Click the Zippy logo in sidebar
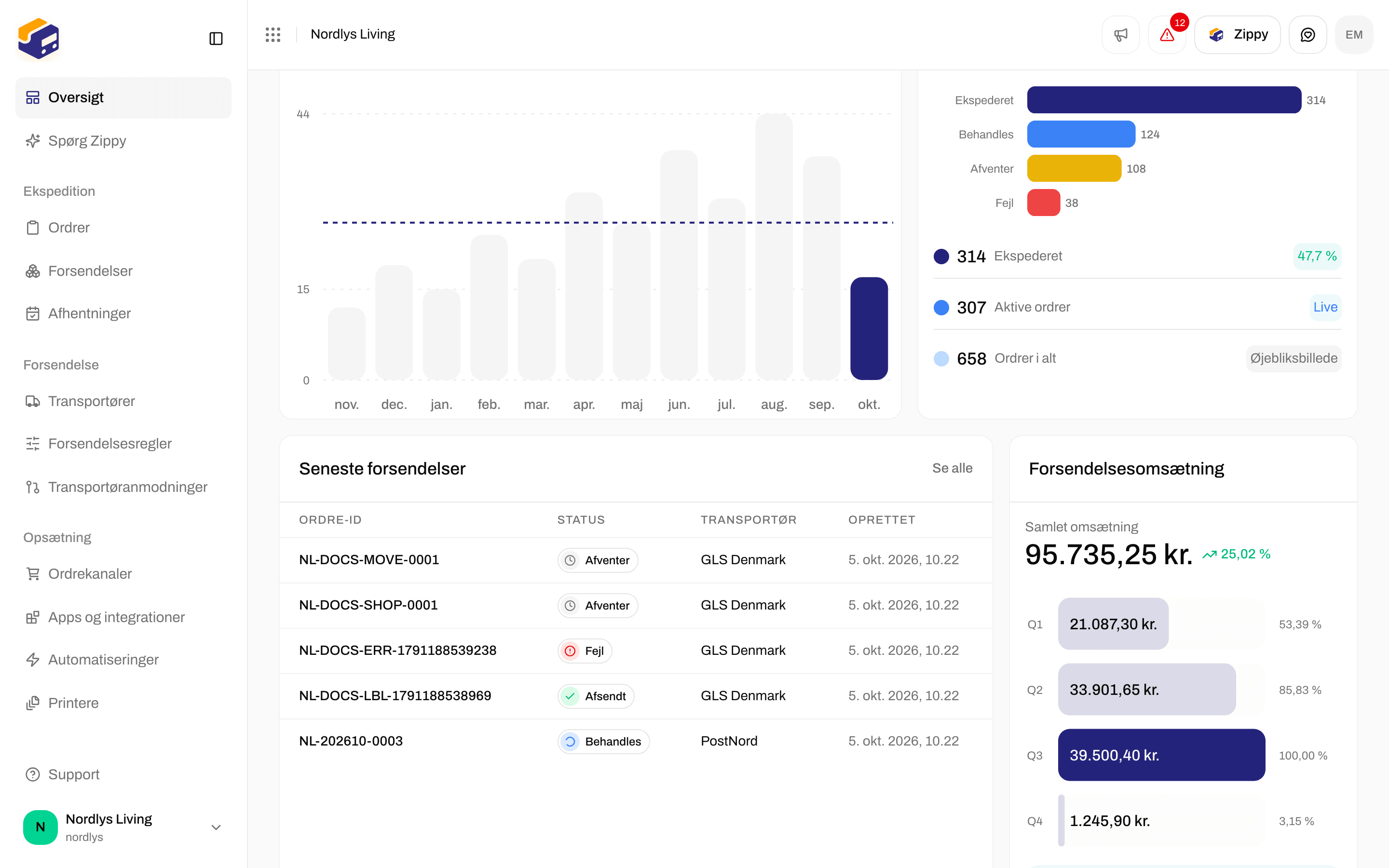The width and height of the screenshot is (1389, 868). [x=39, y=39]
